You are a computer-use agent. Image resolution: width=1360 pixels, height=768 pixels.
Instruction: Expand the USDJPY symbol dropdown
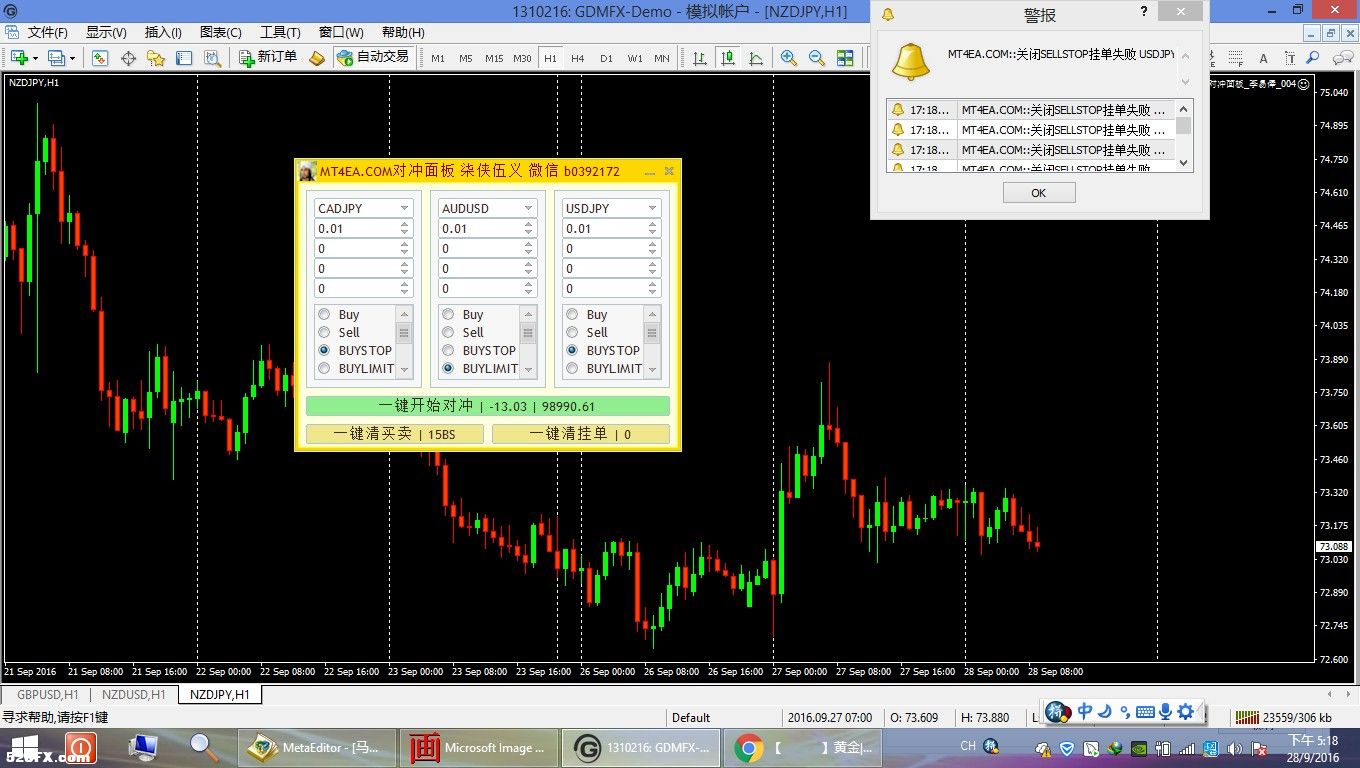[x=652, y=208]
